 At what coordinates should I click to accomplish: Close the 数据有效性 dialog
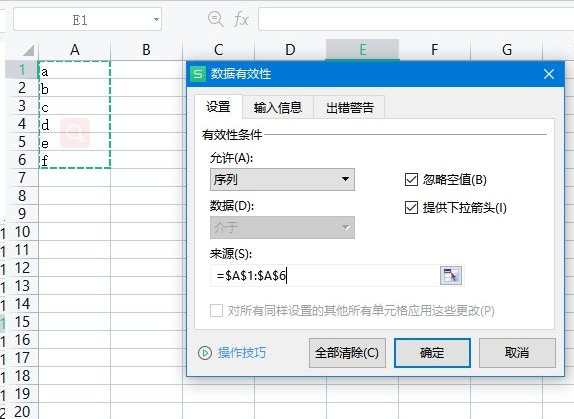click(x=549, y=74)
